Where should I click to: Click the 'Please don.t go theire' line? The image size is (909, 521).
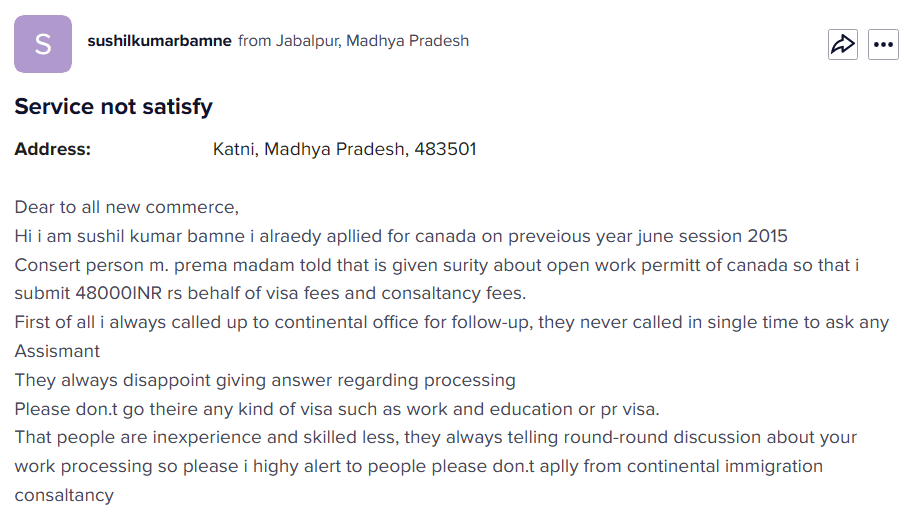(337, 409)
